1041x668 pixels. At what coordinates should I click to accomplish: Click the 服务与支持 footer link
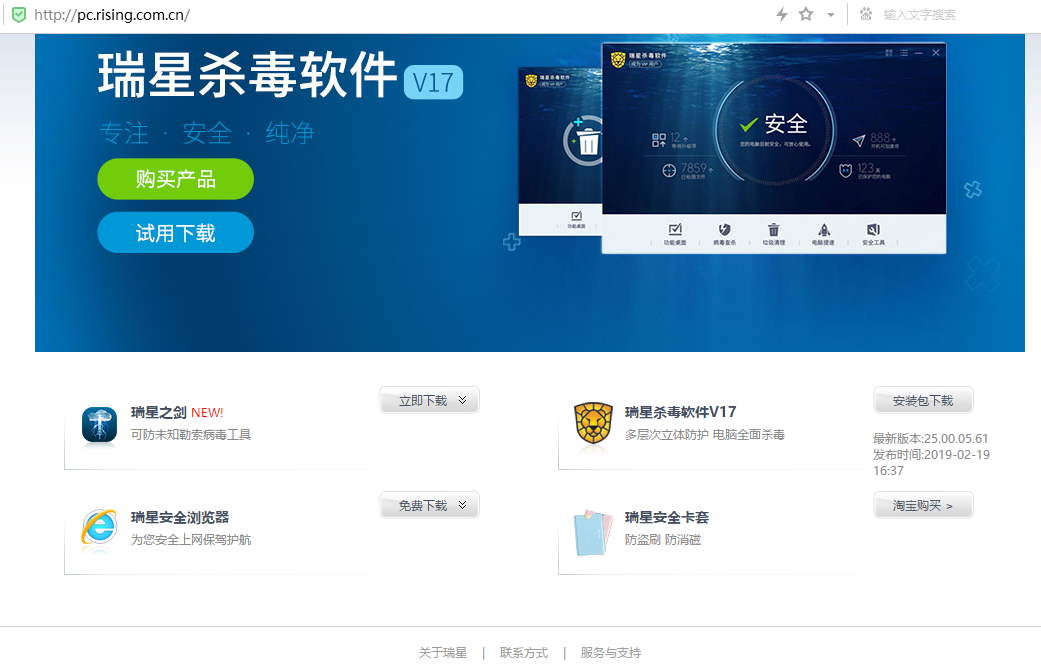tap(611, 653)
